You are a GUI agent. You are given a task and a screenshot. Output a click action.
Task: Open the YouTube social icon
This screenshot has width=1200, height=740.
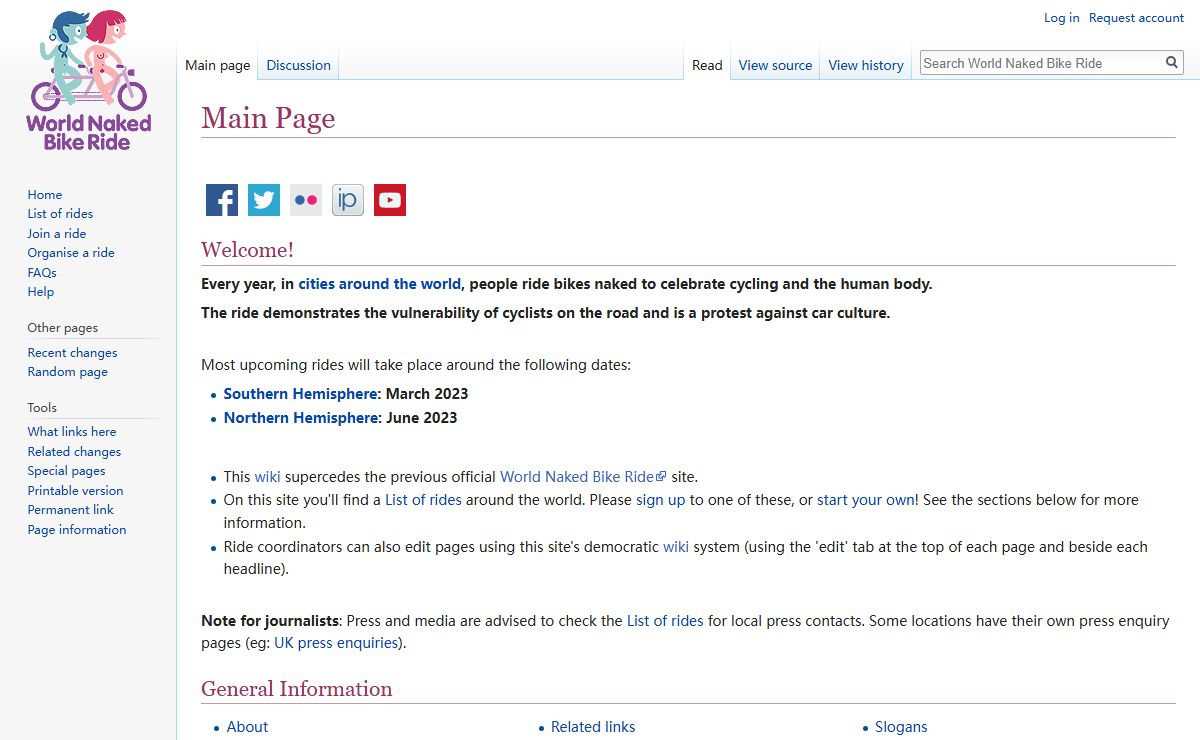[390, 200]
